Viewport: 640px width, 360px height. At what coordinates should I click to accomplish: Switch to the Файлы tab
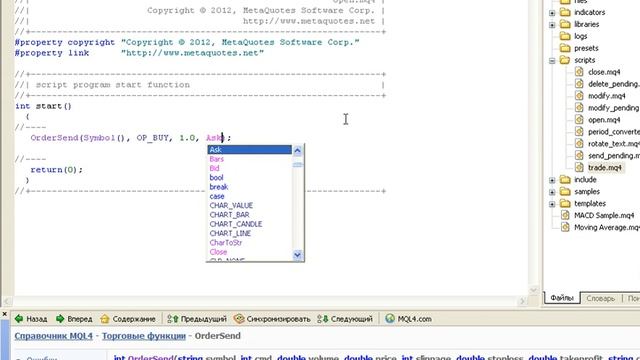[x=562, y=298]
